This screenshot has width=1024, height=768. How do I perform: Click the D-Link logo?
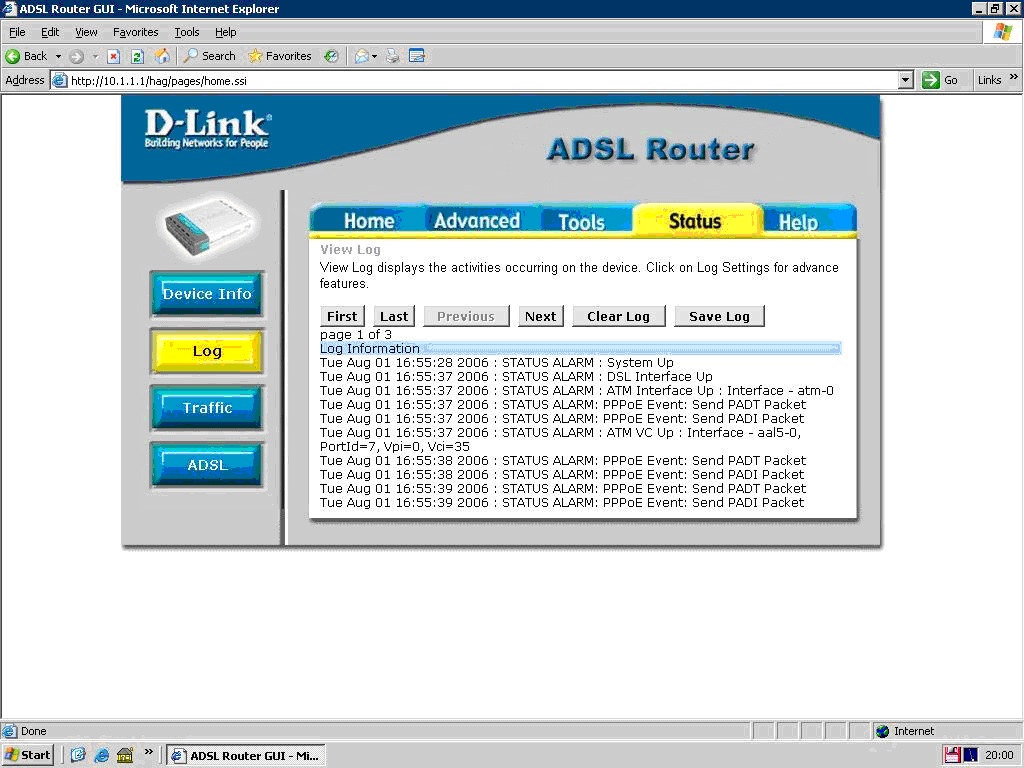[x=207, y=129]
